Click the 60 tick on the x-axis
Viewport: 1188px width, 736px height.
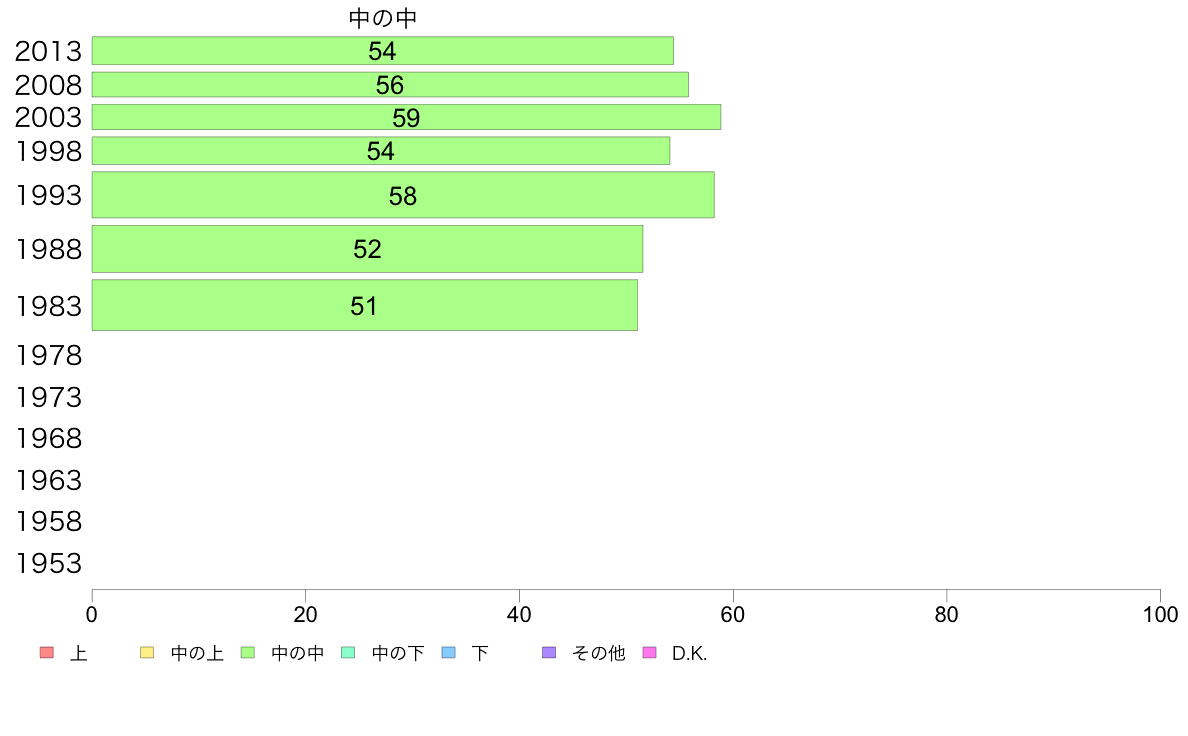click(x=733, y=615)
